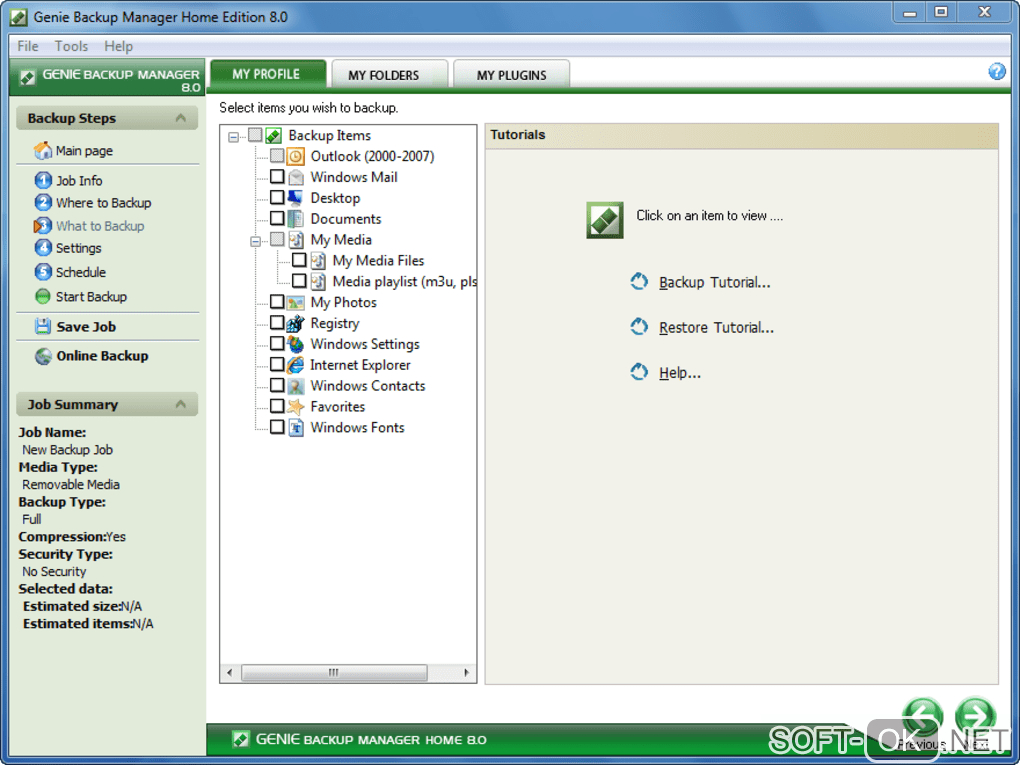Tick the Media playlist checkbox
Screen dimensions: 1020x765
299,281
